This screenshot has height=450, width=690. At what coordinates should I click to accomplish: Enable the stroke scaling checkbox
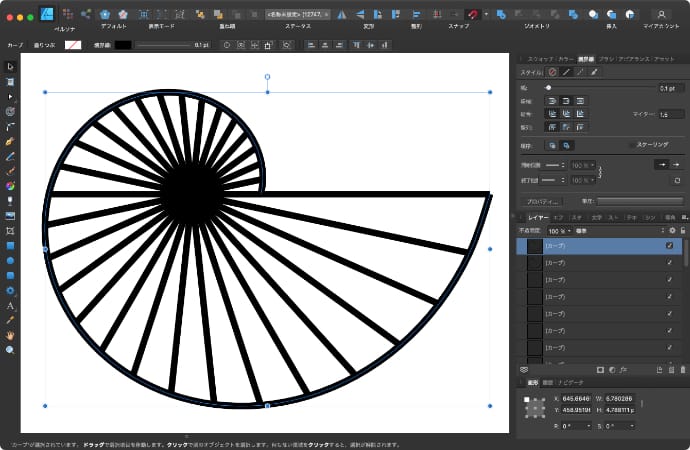631,144
